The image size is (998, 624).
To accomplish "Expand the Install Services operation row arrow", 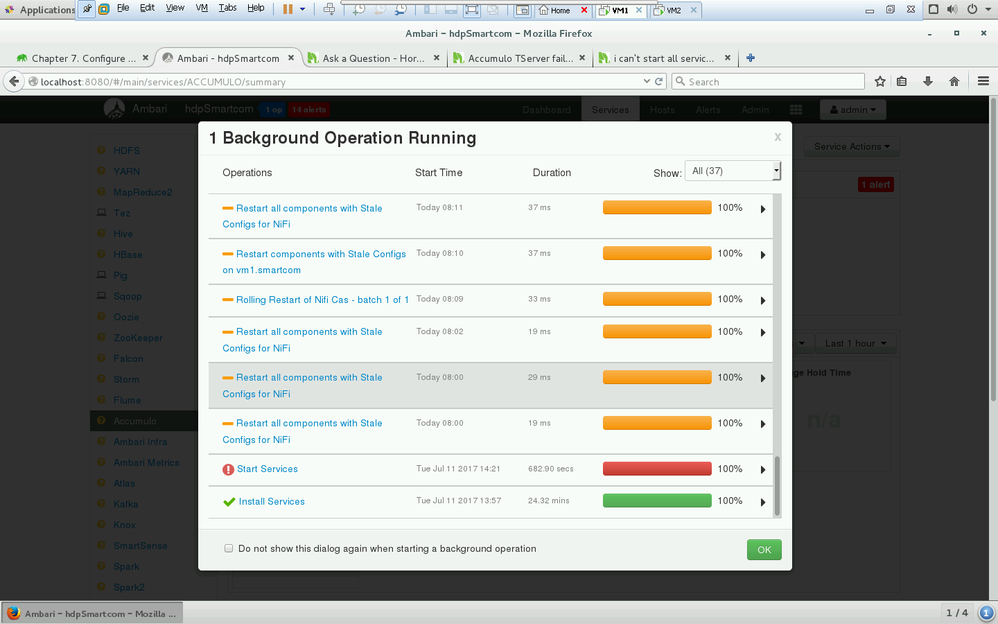I will click(x=763, y=502).
